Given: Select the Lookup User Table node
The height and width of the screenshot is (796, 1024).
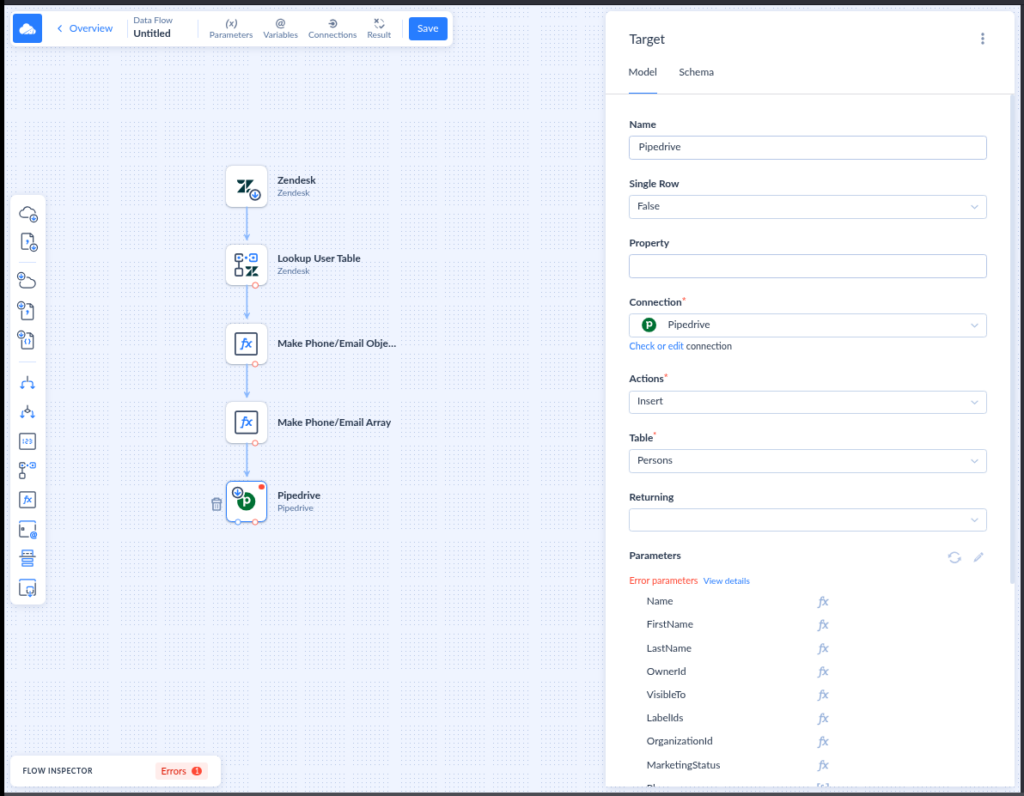Looking at the screenshot, I should coord(246,265).
